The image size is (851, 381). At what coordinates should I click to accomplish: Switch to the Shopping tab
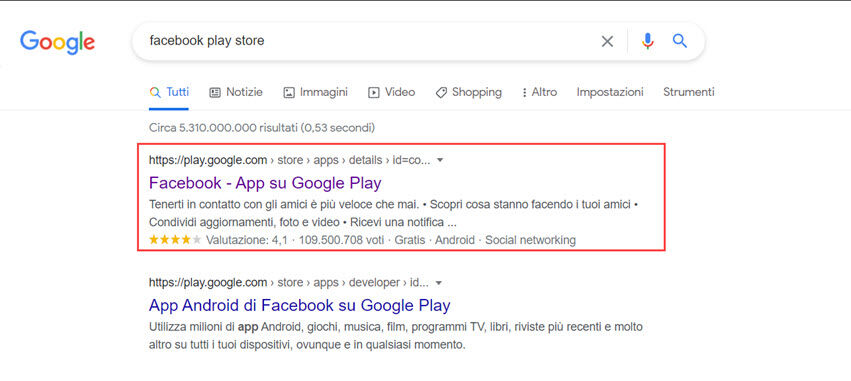click(468, 92)
